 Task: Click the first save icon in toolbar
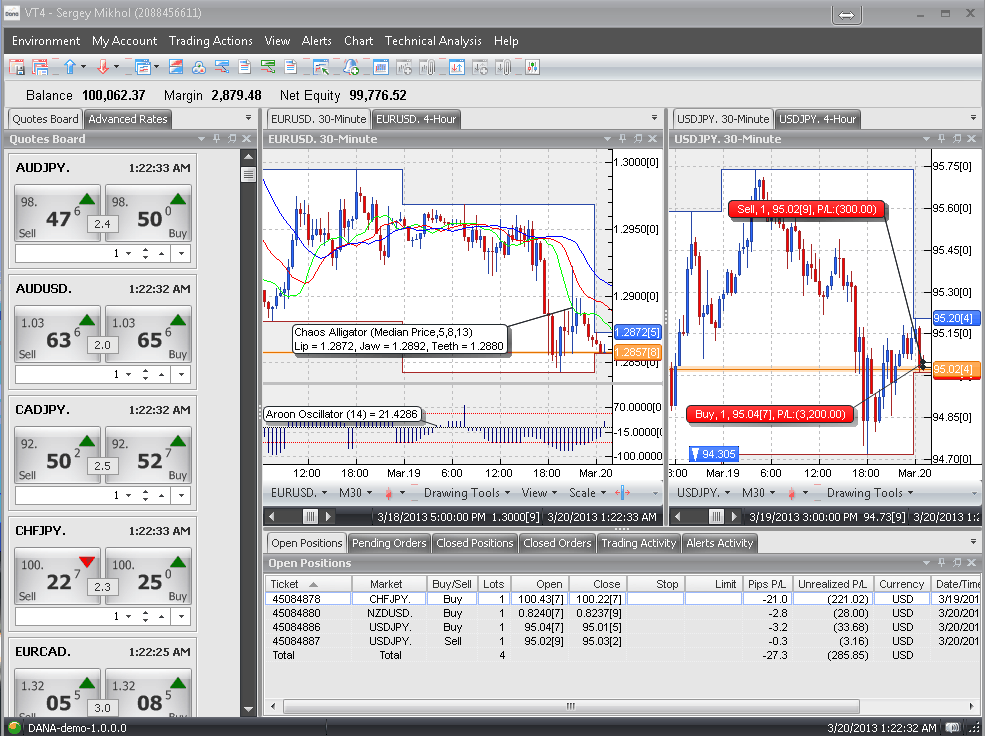click(17, 67)
